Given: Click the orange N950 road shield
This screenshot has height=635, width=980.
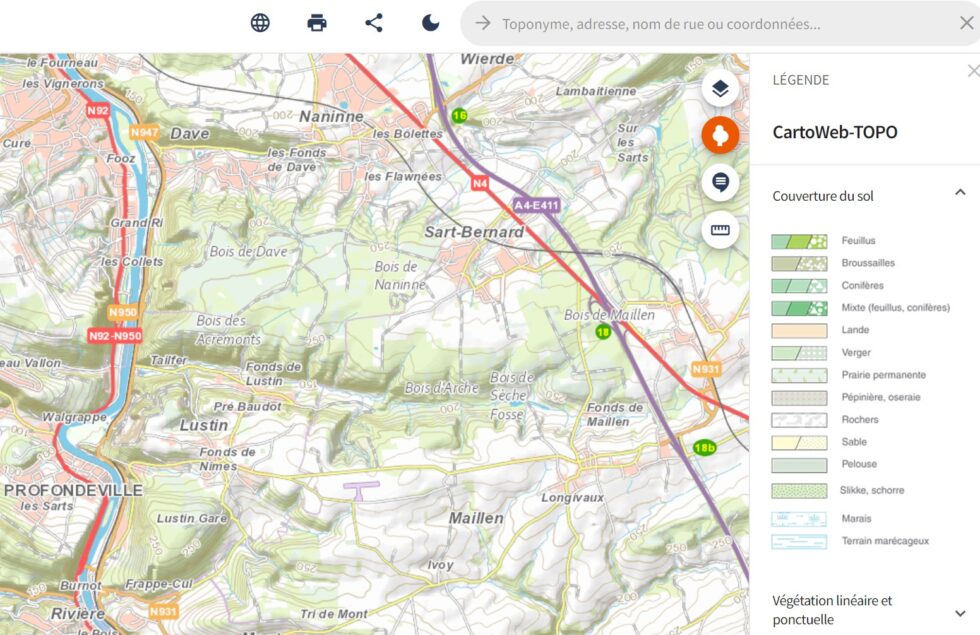Looking at the screenshot, I should pyautogui.click(x=122, y=312).
